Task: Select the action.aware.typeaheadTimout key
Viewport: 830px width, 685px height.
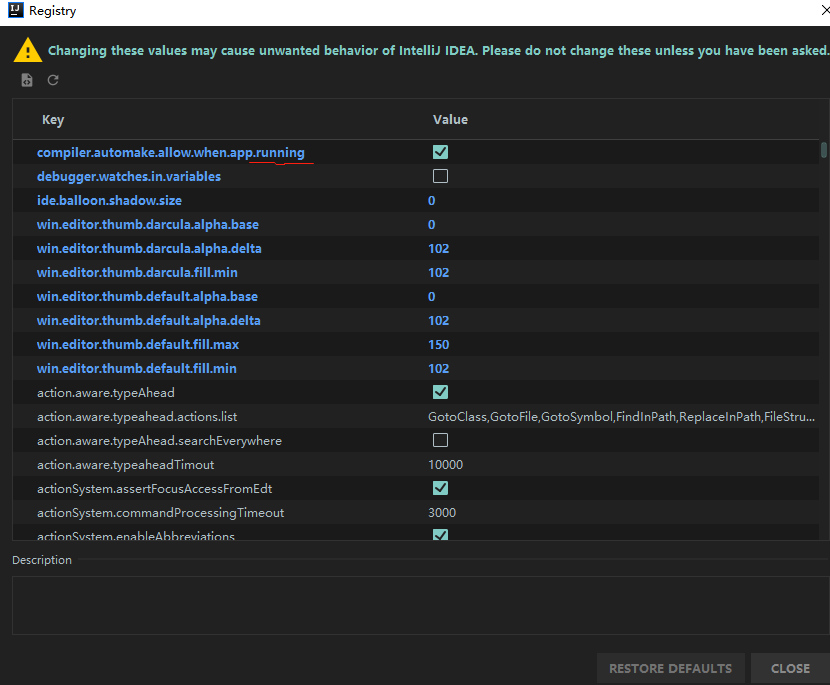Action: click(125, 465)
